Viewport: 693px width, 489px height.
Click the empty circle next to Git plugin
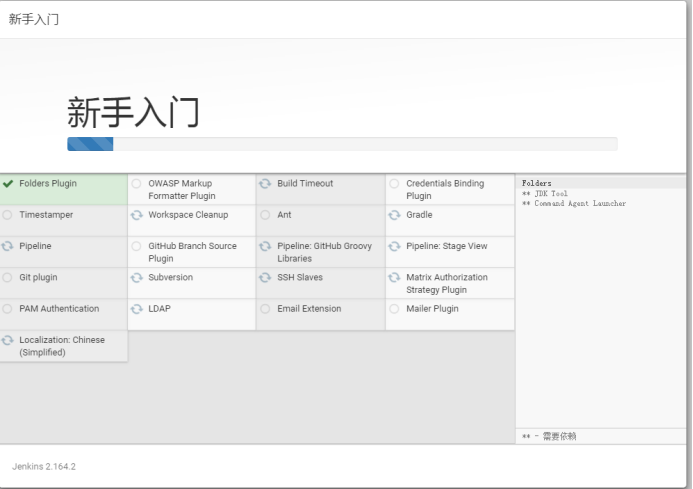[x=8, y=278]
